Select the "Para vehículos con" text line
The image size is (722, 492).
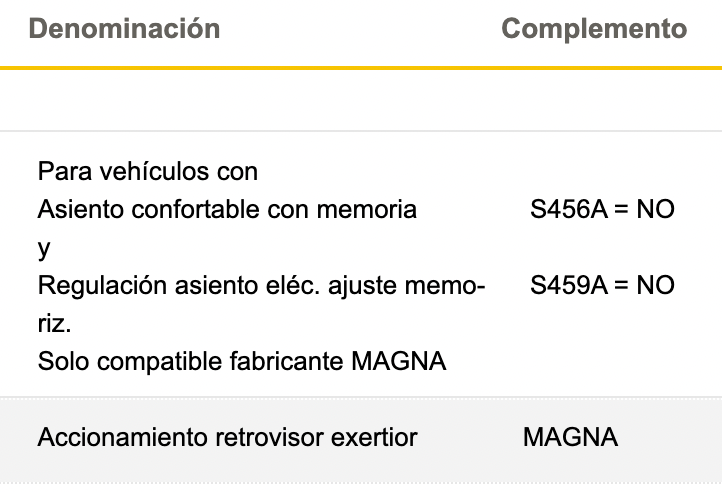pyautogui.click(x=148, y=172)
